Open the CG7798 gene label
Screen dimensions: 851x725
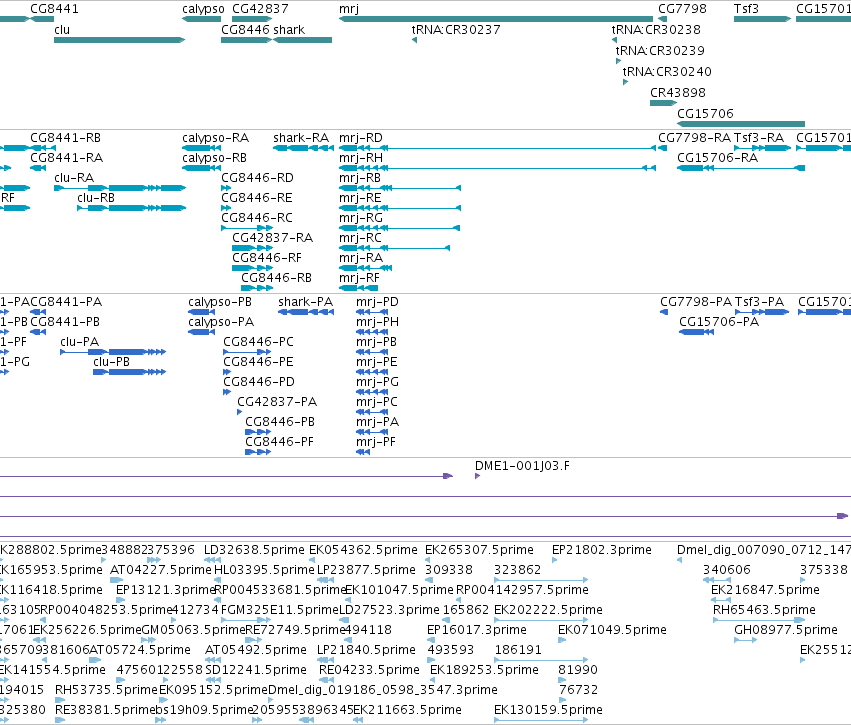(682, 9)
